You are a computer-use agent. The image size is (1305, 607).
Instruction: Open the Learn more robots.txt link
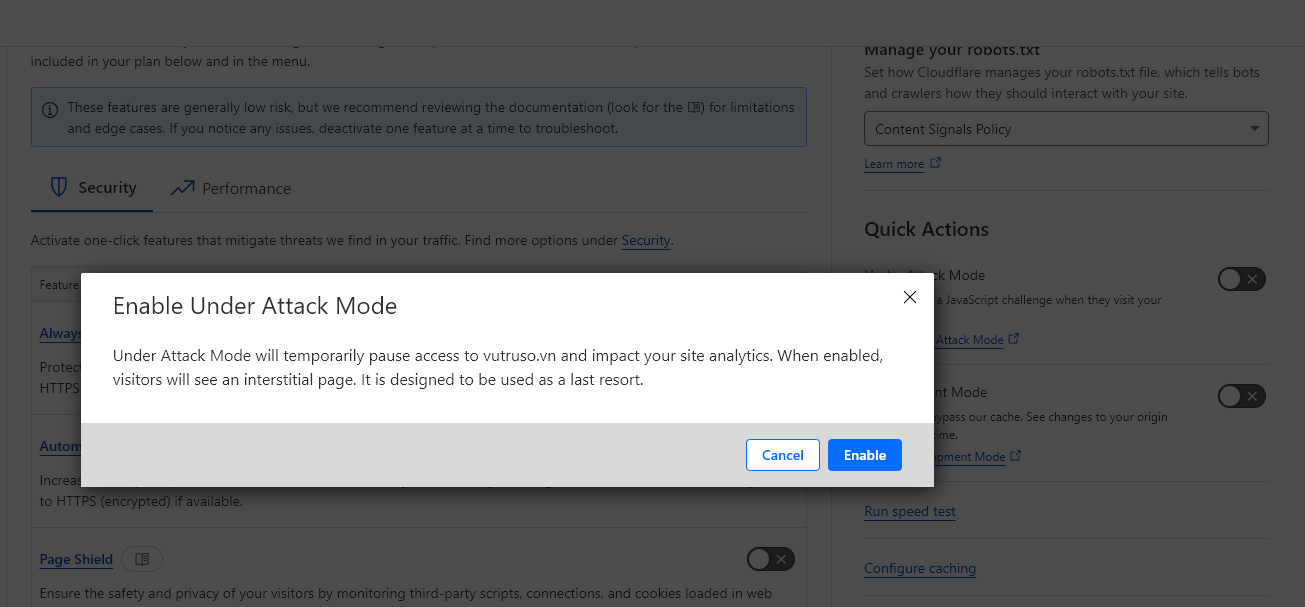coord(894,164)
